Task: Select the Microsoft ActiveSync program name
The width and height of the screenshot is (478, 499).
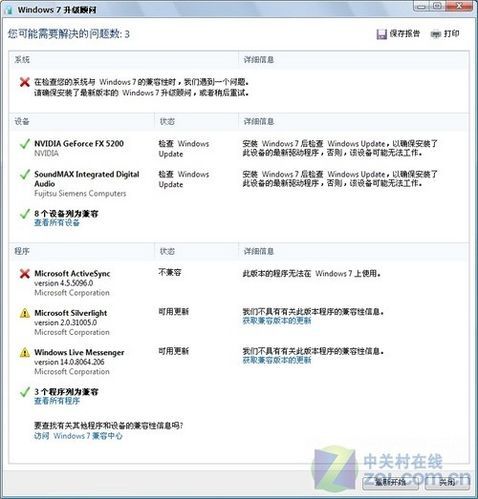Action: [72, 274]
